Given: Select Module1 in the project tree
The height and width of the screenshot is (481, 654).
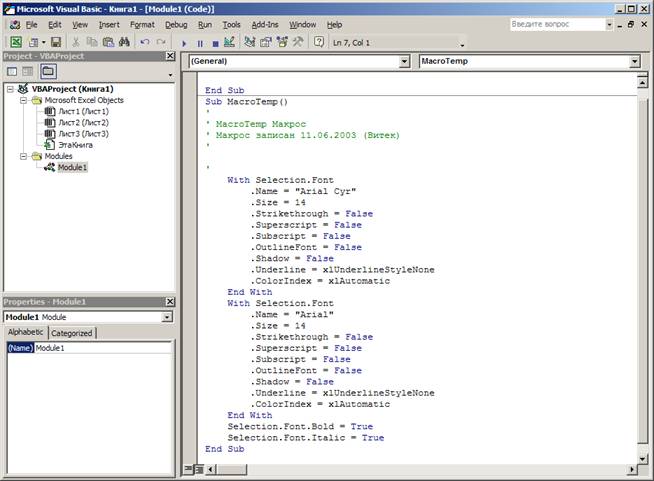Looking at the screenshot, I should 72,168.
